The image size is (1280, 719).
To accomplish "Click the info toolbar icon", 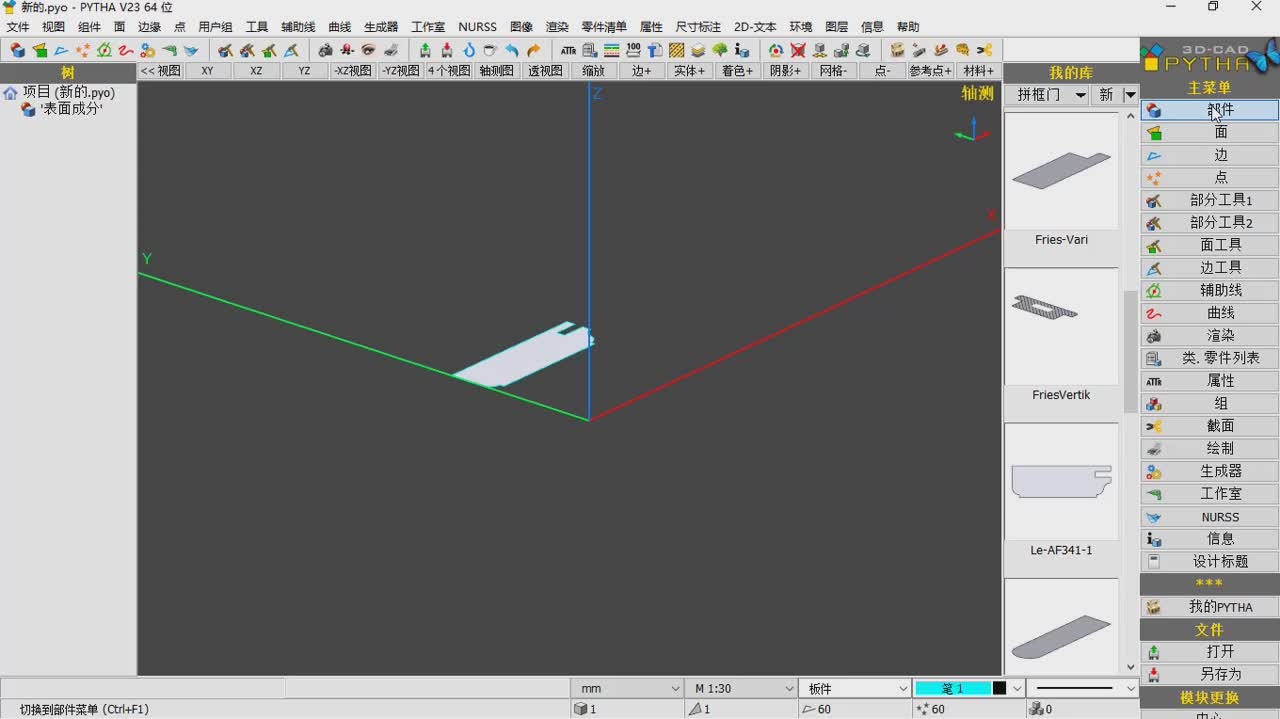I will 742,50.
